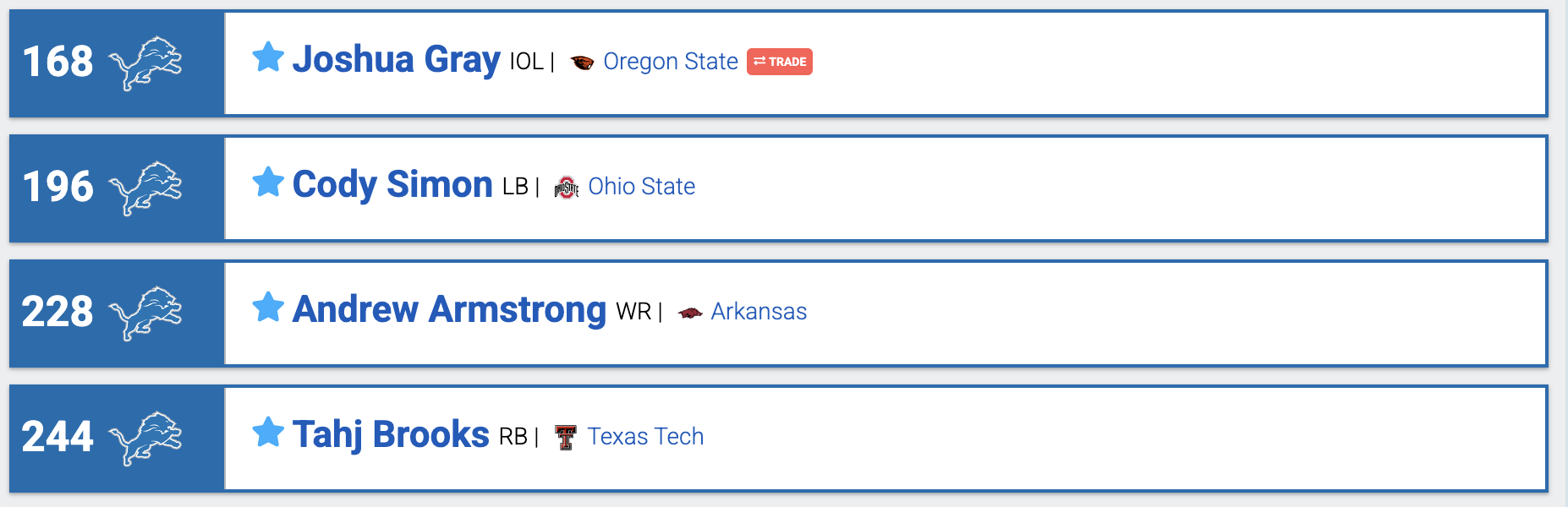
Task: Click star icon beside Cody Simon
Action: [x=268, y=182]
